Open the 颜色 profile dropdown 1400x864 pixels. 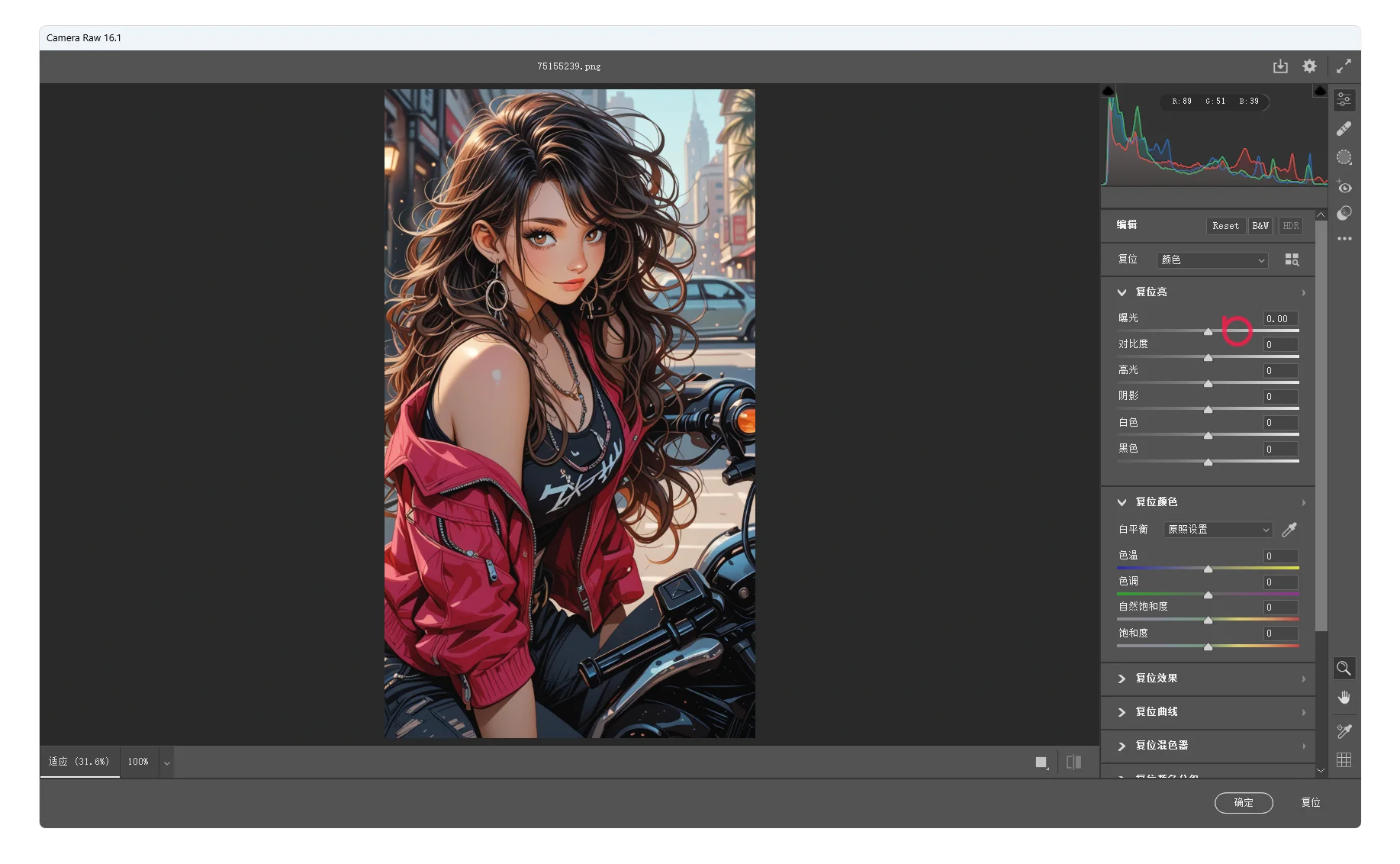tap(1212, 260)
